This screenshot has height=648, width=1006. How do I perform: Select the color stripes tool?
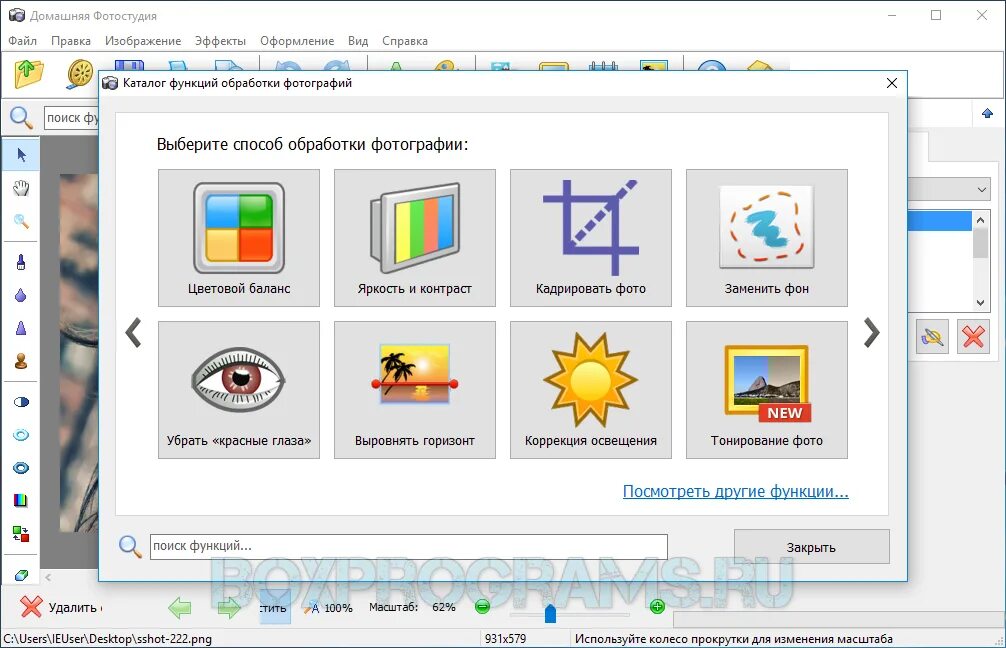[21, 500]
